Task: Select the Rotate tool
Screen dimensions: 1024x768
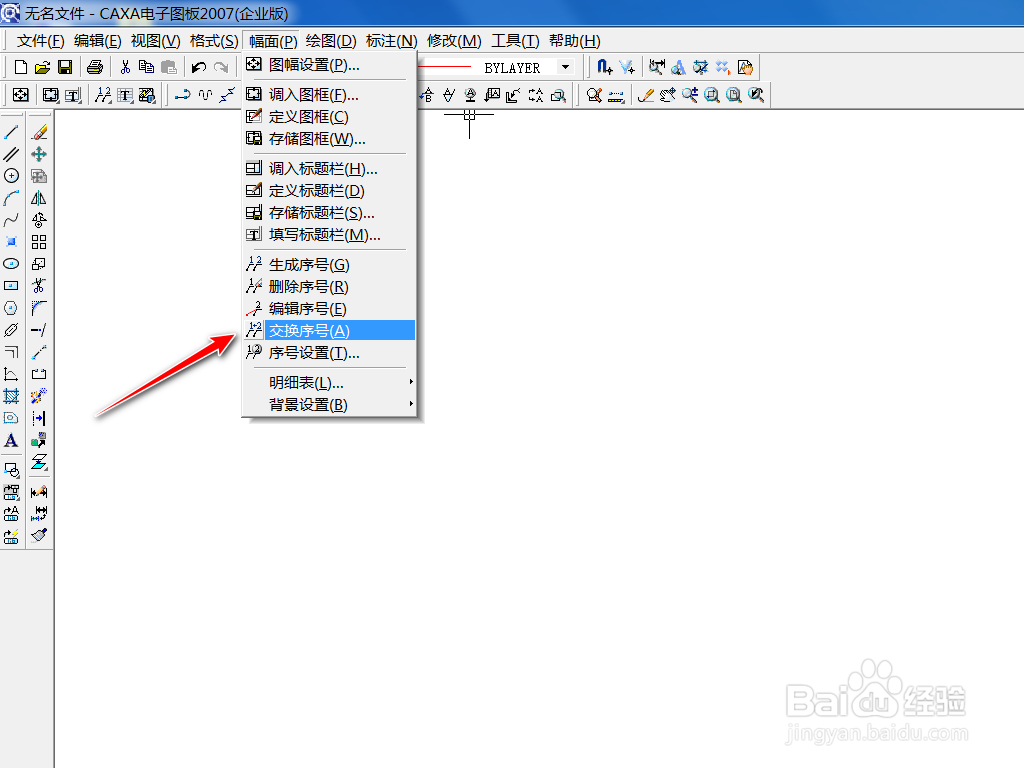Action: point(39,220)
